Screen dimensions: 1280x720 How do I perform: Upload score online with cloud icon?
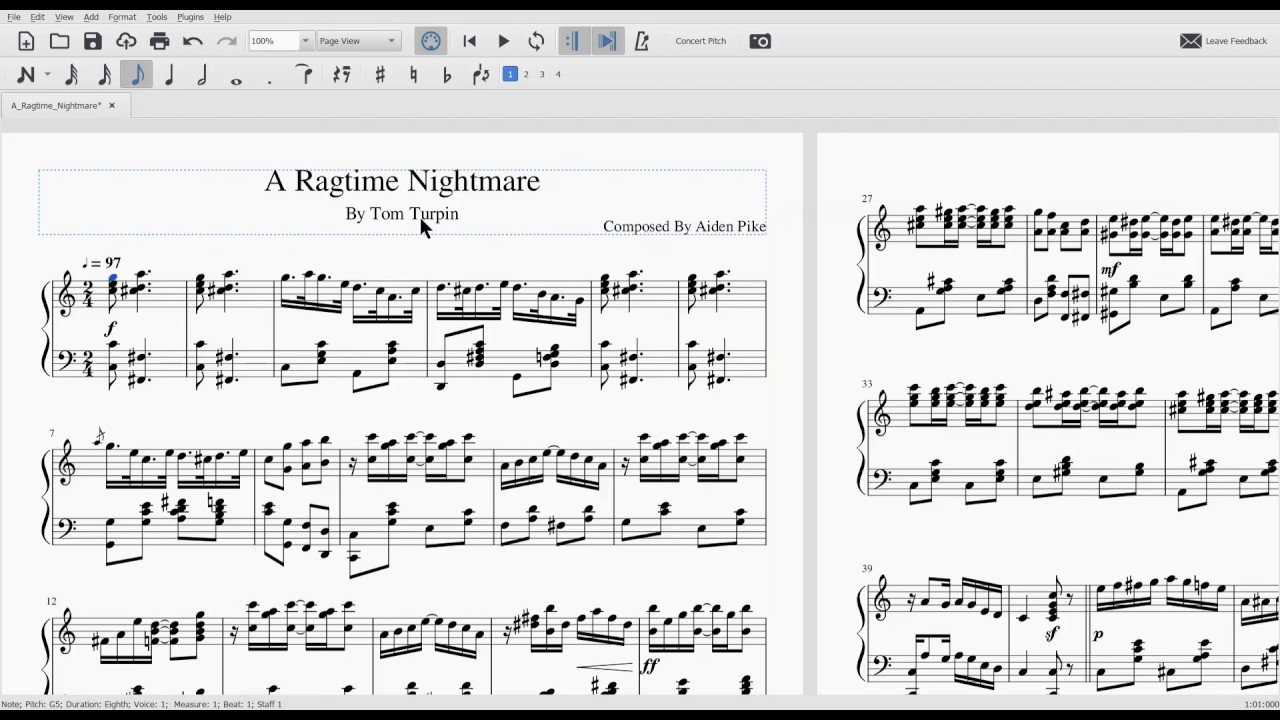click(x=126, y=41)
